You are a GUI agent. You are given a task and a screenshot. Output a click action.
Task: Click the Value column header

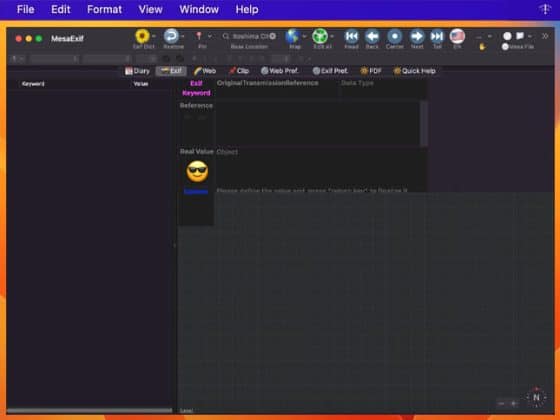point(140,84)
